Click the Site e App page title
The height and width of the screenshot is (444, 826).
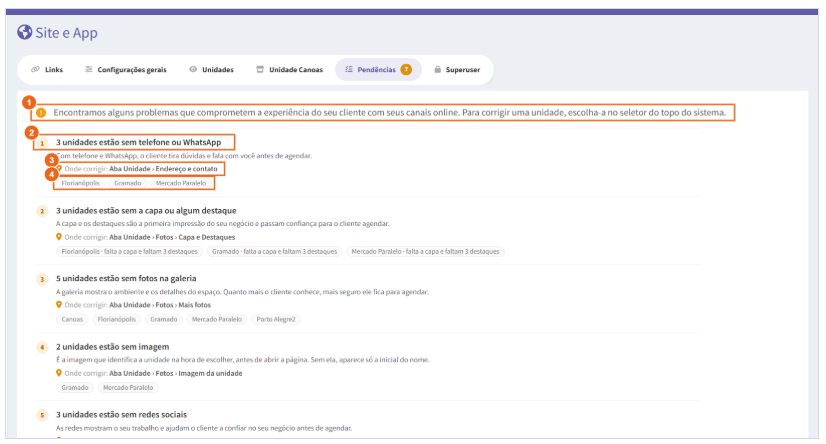click(66, 33)
